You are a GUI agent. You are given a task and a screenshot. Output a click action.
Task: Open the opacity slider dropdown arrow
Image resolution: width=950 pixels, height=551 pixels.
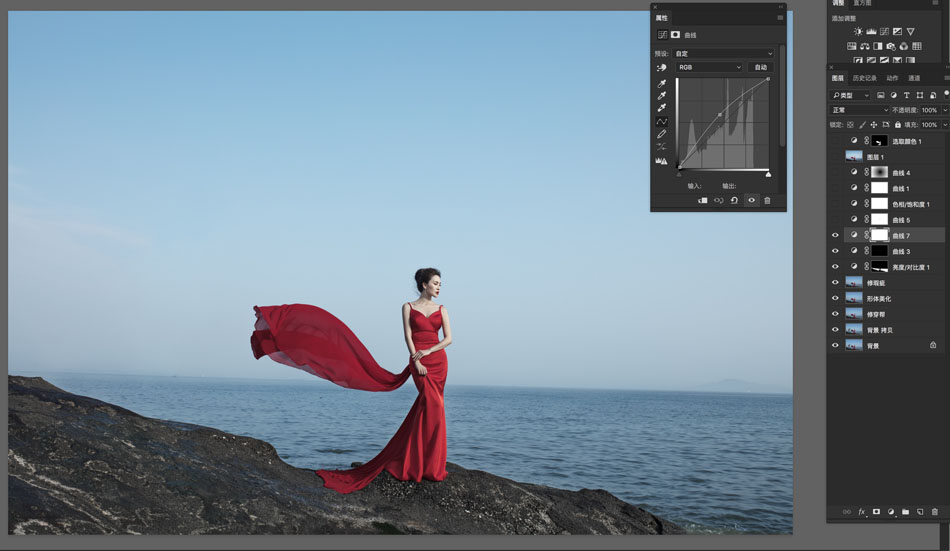945,110
